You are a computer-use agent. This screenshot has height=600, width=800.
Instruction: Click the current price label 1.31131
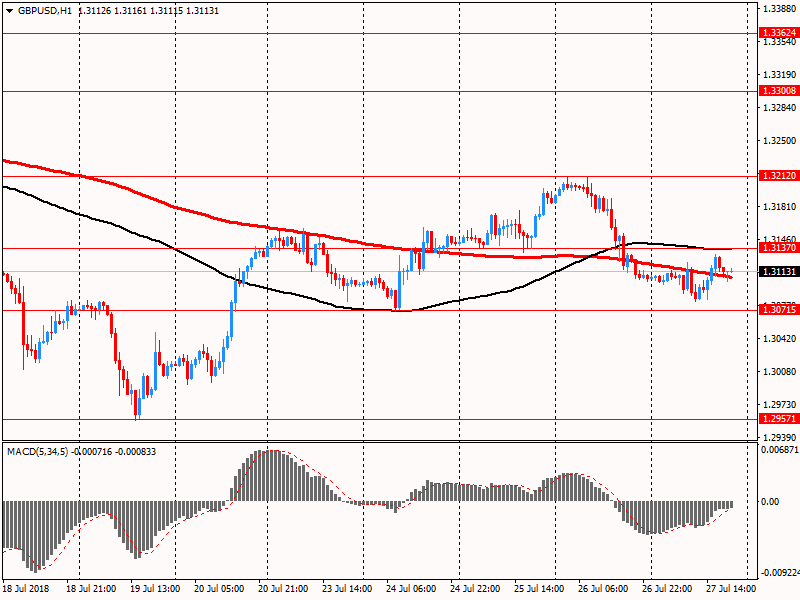pyautogui.click(x=779, y=272)
